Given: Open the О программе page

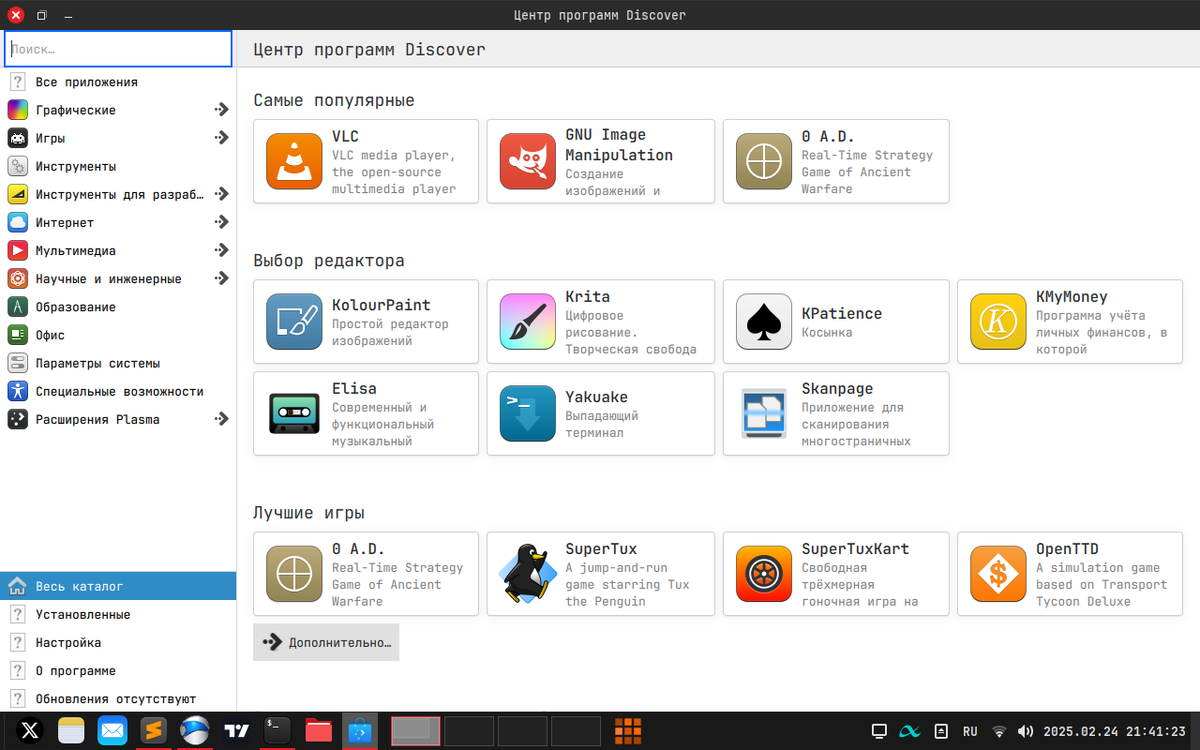Looking at the screenshot, I should click(118, 670).
